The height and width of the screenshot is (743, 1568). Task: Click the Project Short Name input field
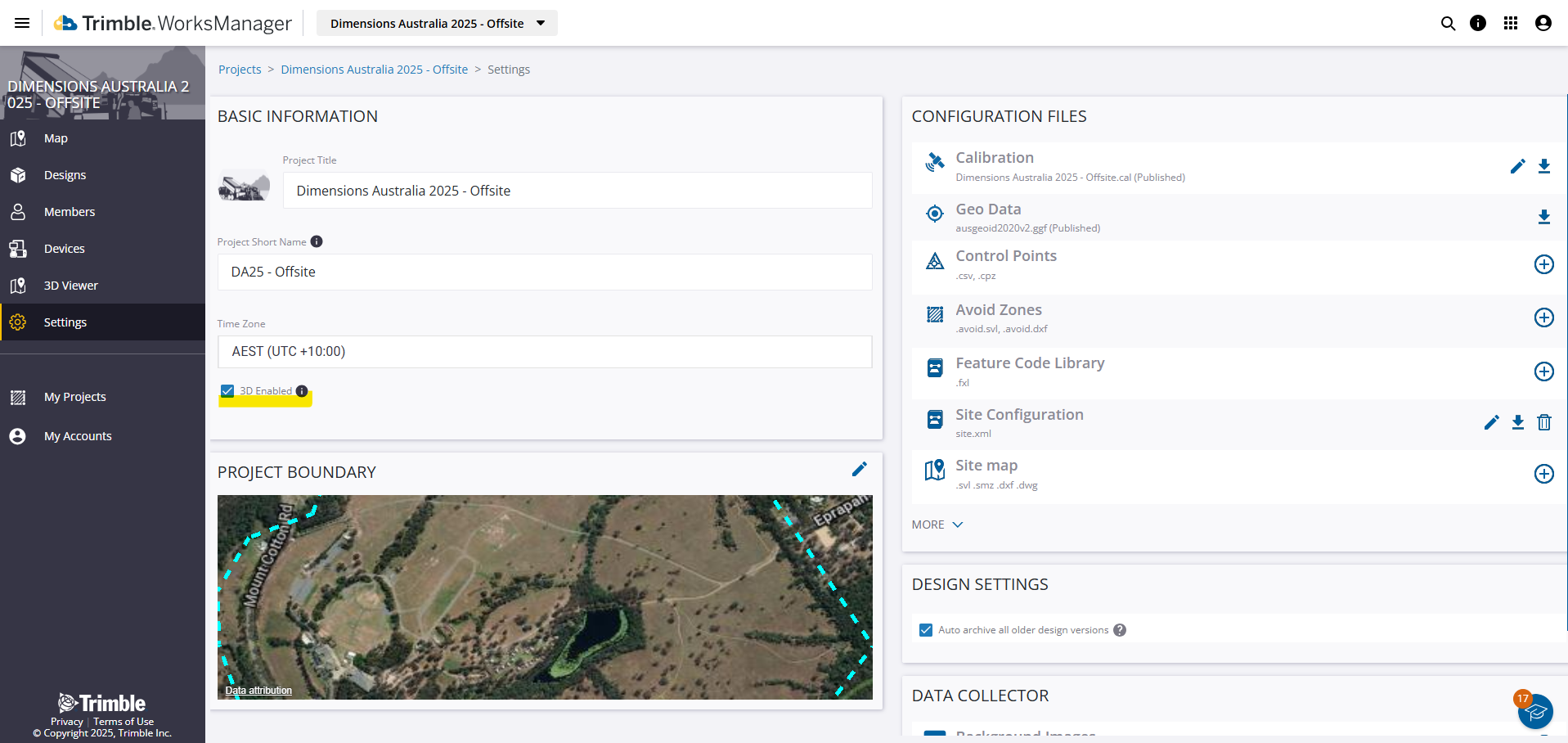click(x=544, y=272)
